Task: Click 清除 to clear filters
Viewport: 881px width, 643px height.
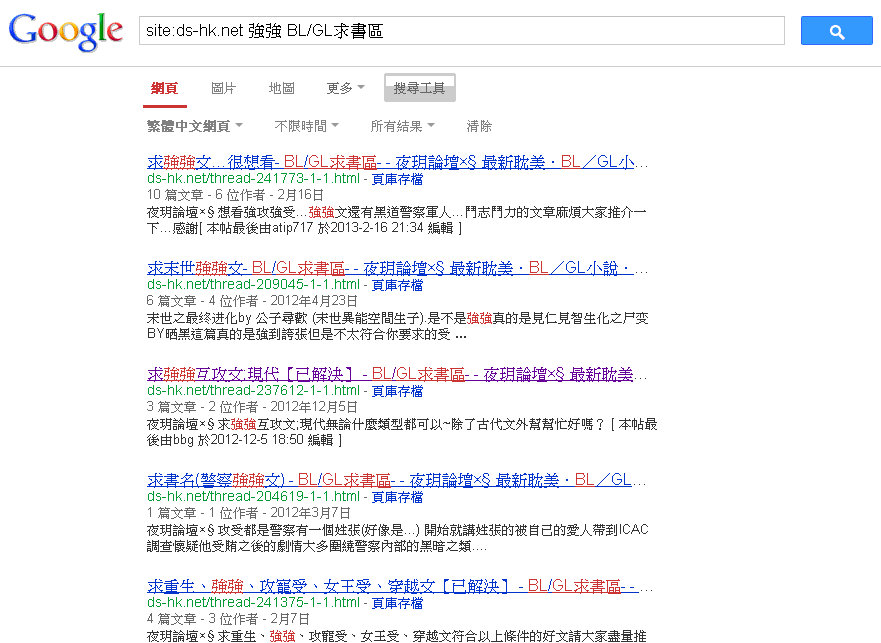Action: [x=479, y=126]
